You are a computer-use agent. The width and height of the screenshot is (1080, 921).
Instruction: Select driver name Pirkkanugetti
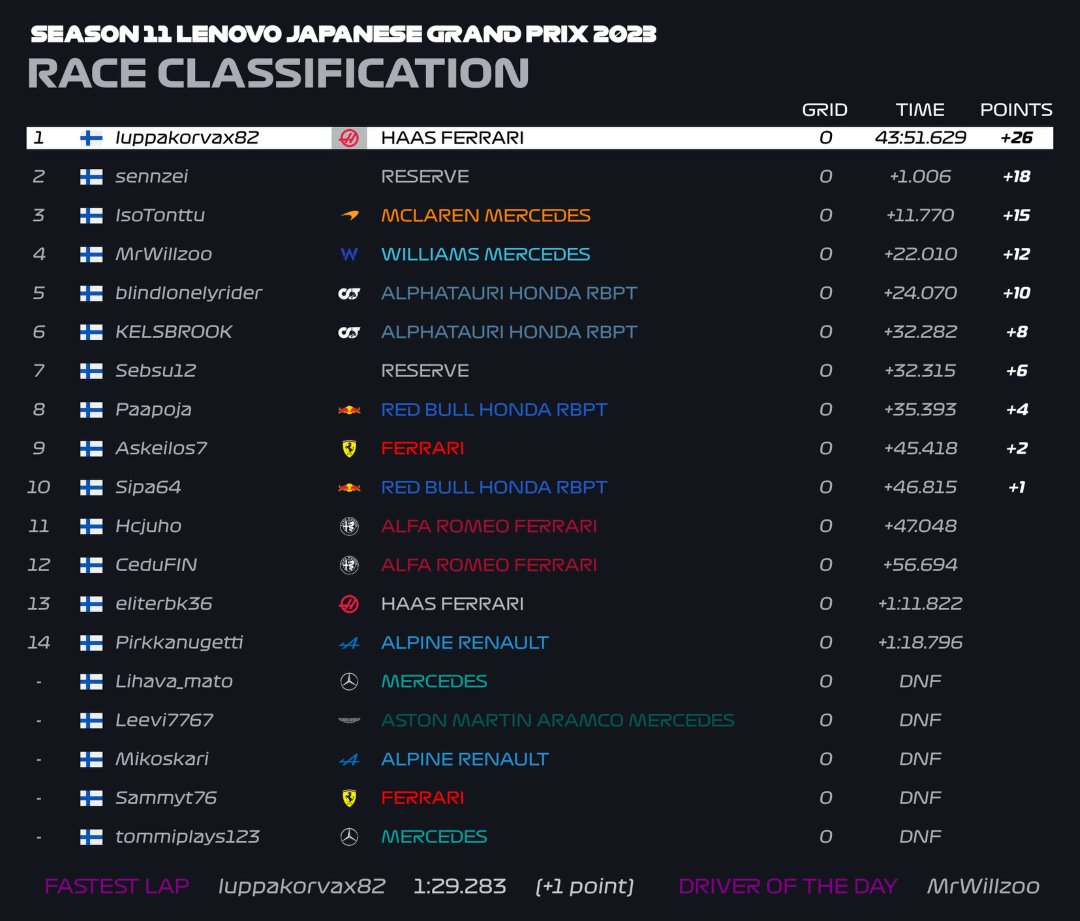pyautogui.click(x=179, y=643)
